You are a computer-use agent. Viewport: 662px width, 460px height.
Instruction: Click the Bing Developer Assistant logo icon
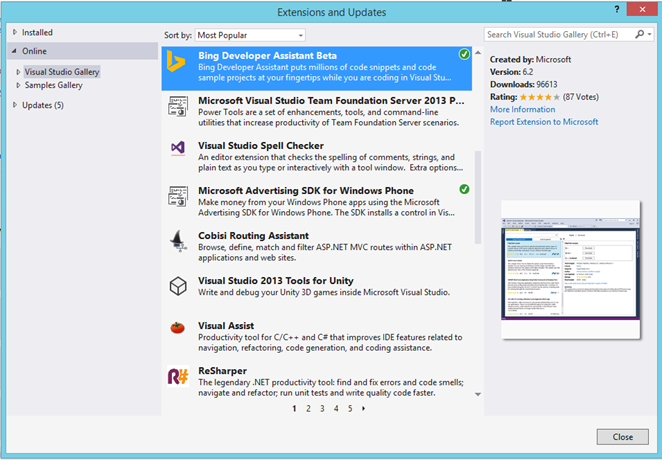click(x=178, y=63)
